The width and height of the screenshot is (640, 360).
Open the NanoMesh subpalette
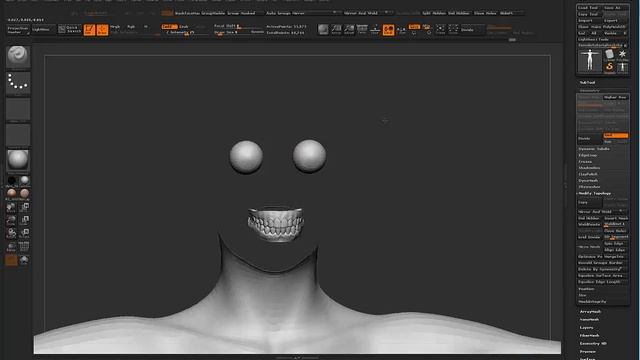coord(589,320)
